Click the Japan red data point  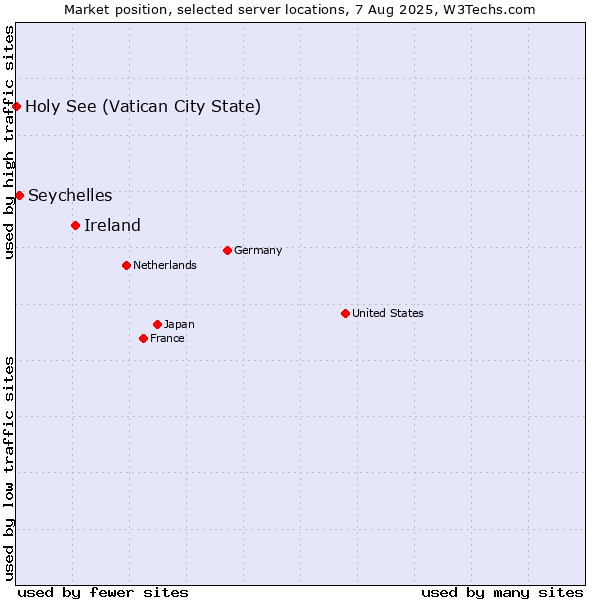point(157,324)
